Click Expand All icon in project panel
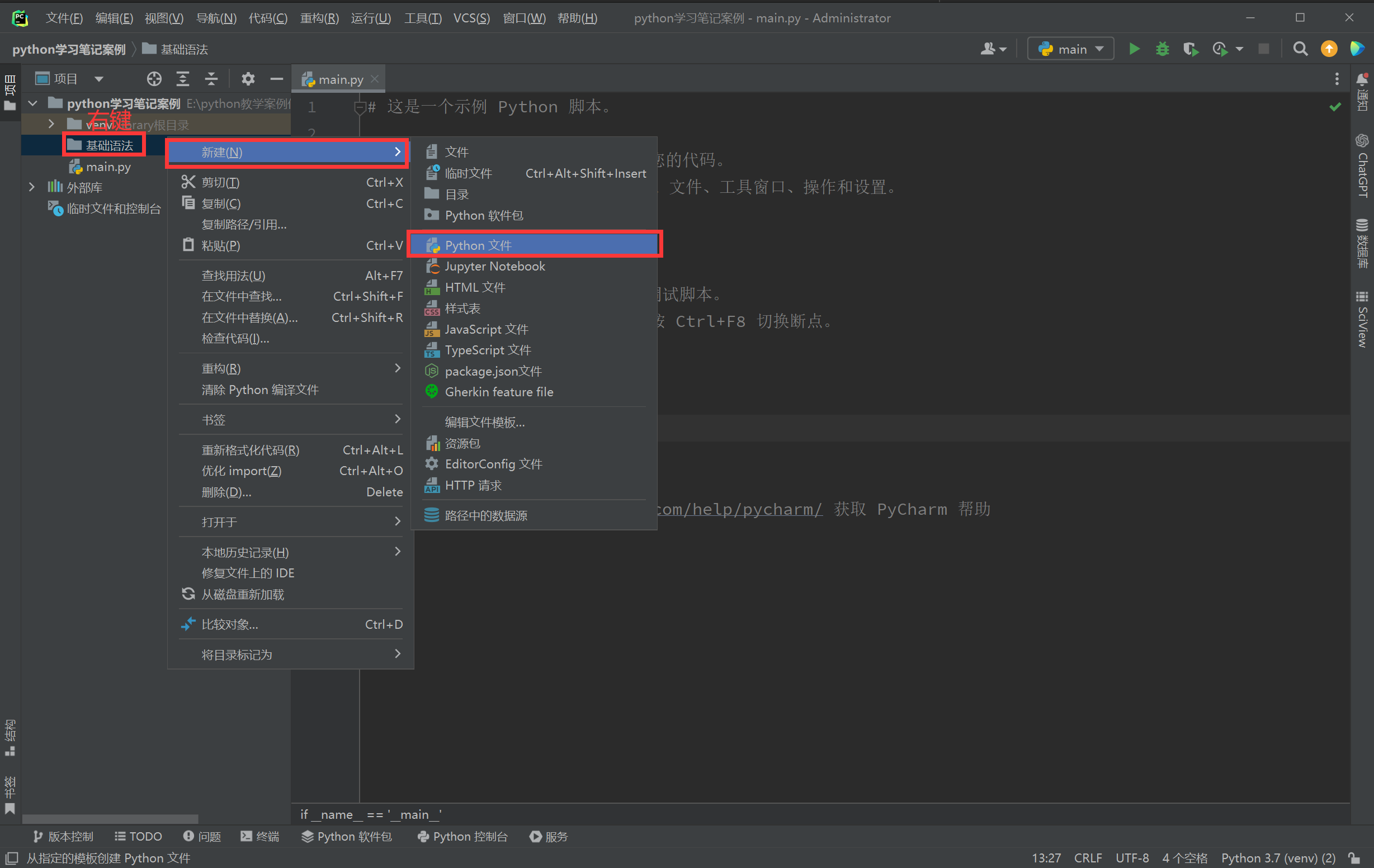 (183, 79)
